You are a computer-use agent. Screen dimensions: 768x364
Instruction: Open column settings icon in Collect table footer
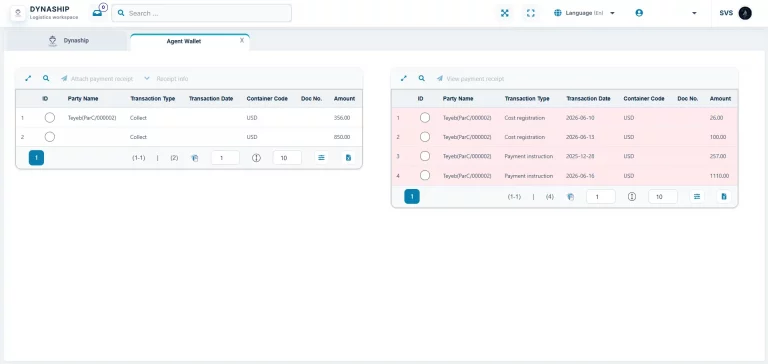point(321,158)
